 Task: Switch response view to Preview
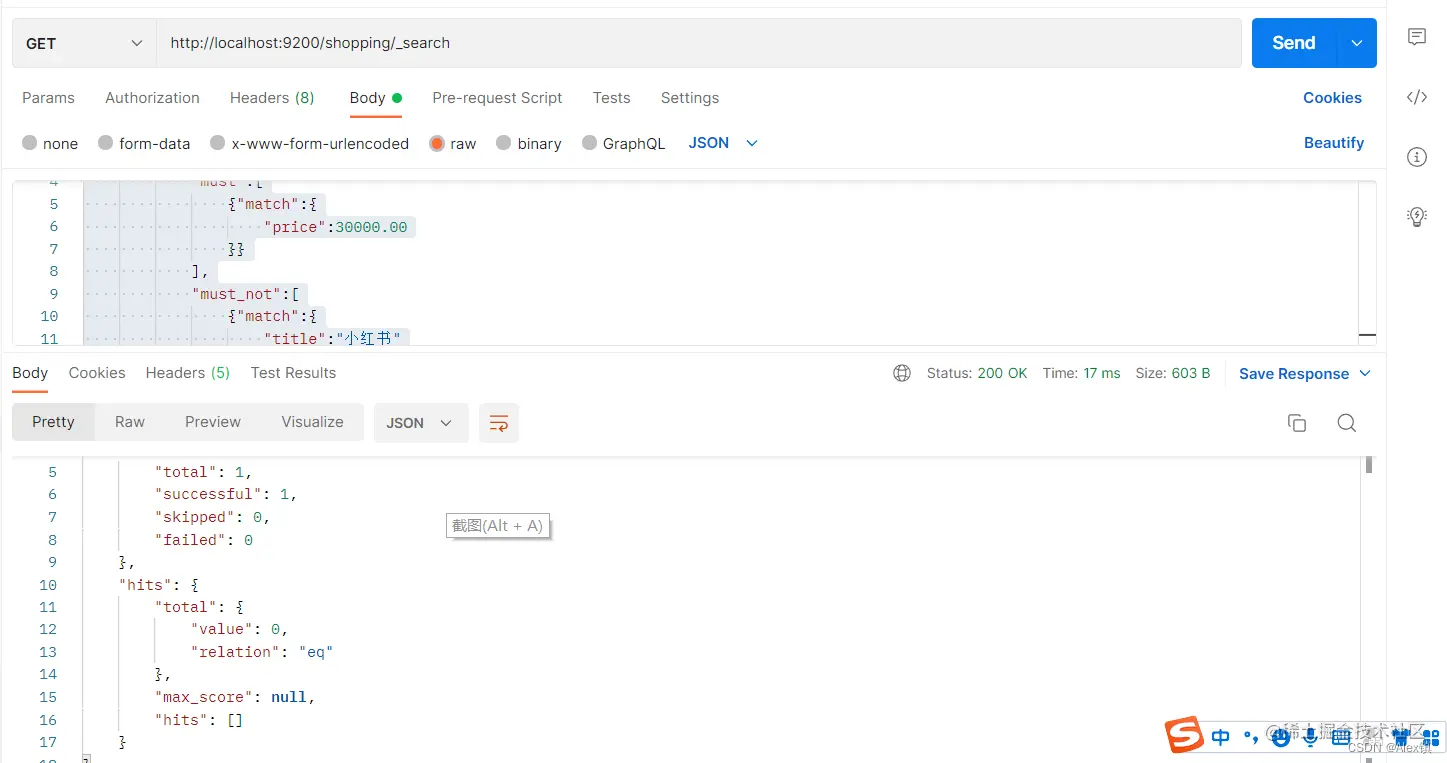(213, 422)
